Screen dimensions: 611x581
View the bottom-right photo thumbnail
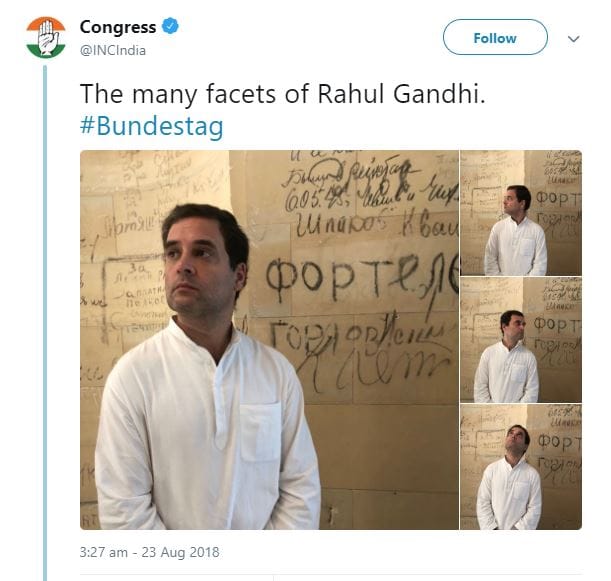click(x=520, y=467)
